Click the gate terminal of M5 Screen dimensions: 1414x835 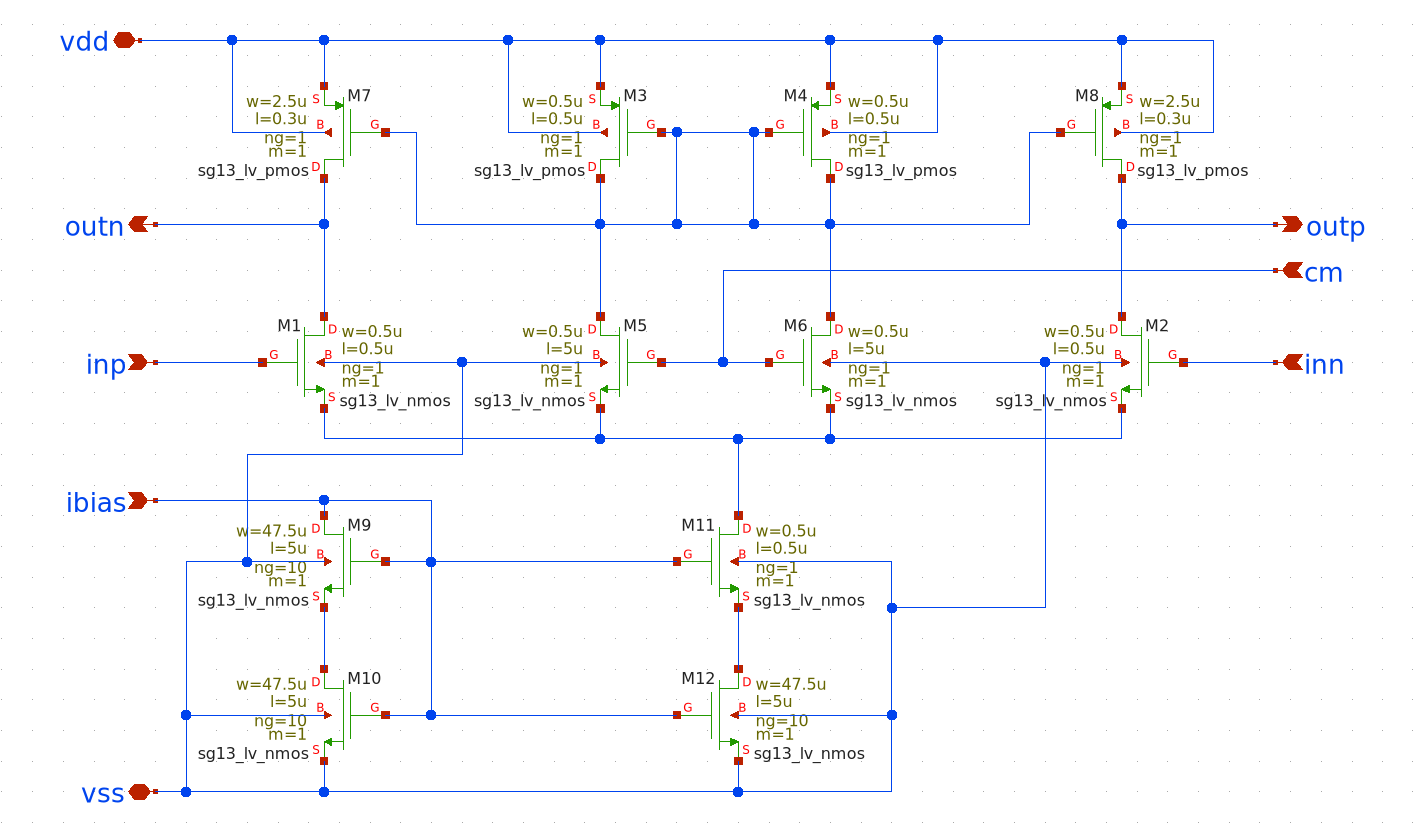coord(661,362)
